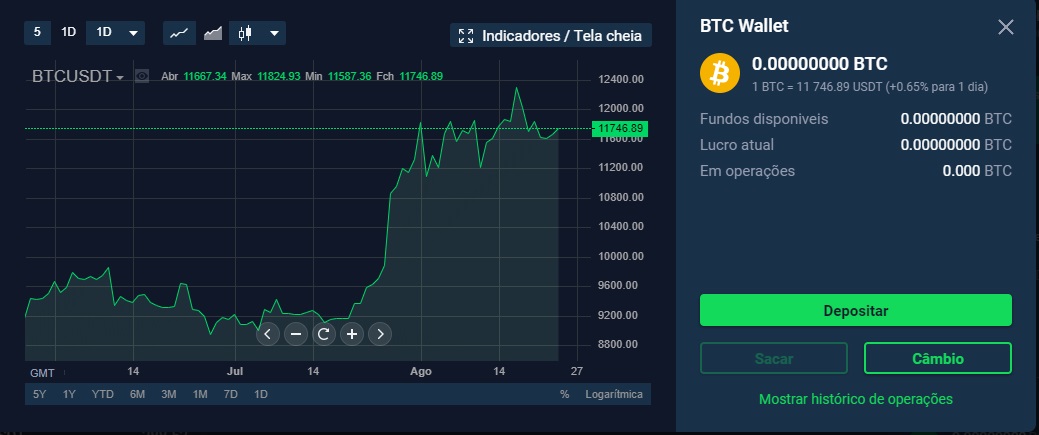
Task: Zoom in the chart with plus button
Action: click(351, 334)
